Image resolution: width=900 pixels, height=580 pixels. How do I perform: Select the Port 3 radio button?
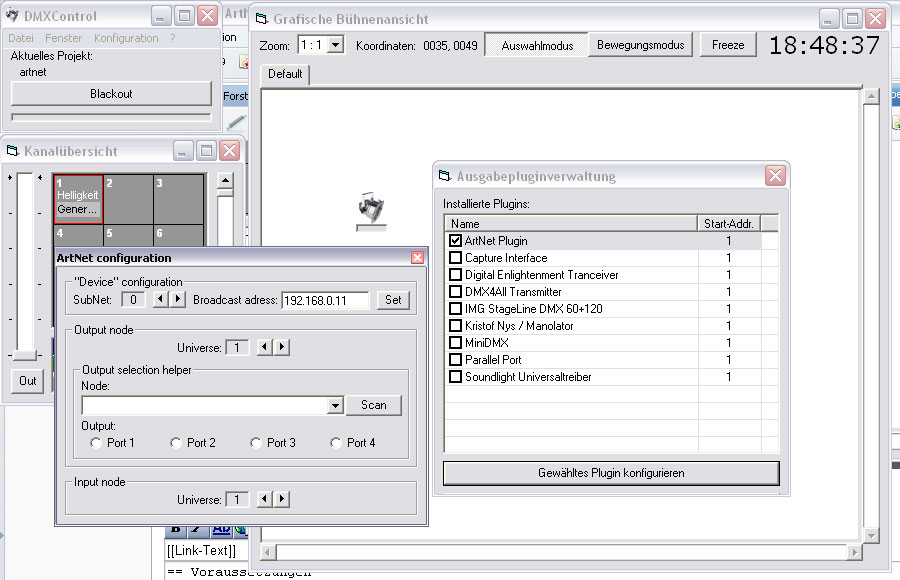pos(258,442)
